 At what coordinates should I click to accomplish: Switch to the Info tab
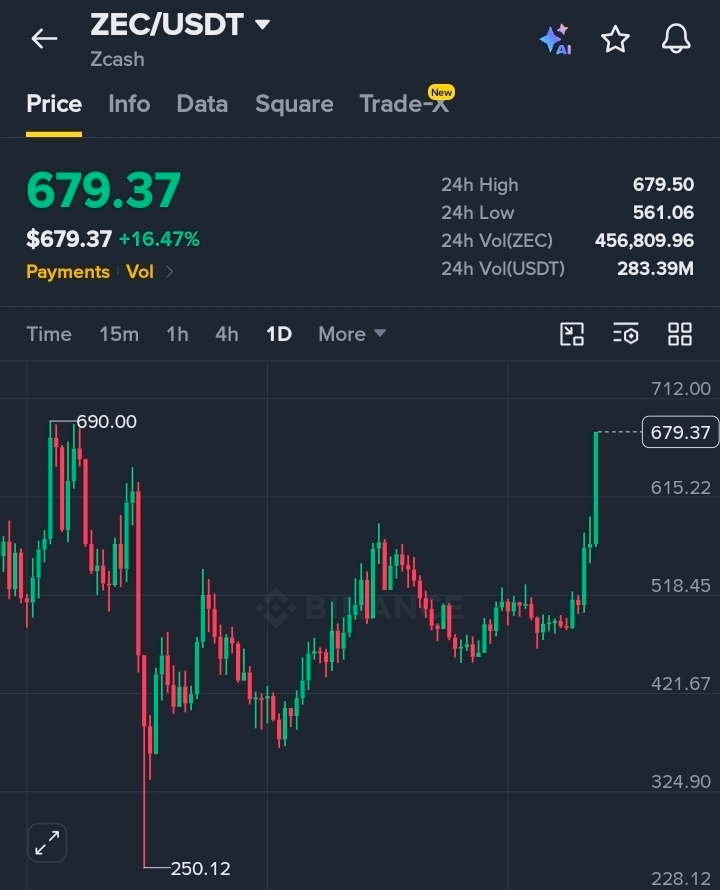tap(129, 104)
